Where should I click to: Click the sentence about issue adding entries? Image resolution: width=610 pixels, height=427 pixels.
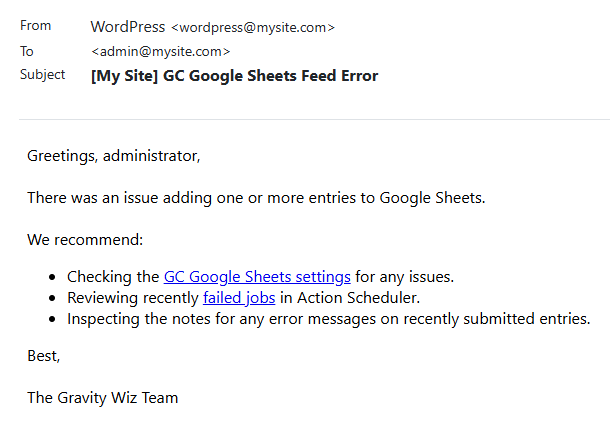256,198
